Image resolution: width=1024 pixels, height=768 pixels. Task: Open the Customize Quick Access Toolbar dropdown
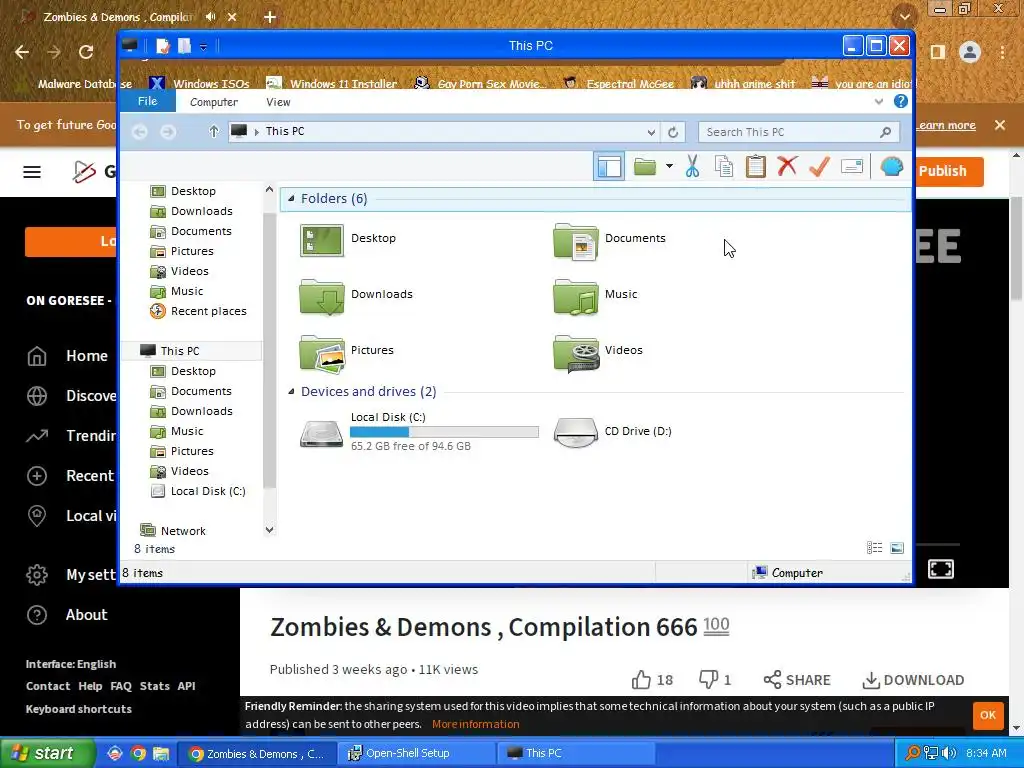pyautogui.click(x=203, y=46)
